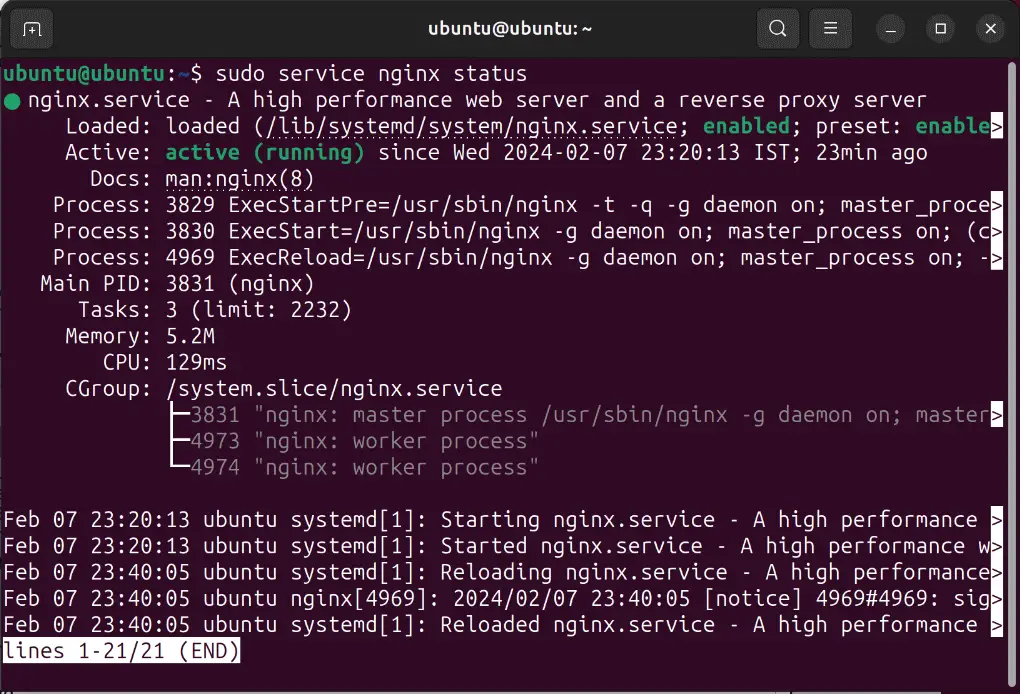Click the green active status dot
The image size is (1020, 694).
[12, 101]
